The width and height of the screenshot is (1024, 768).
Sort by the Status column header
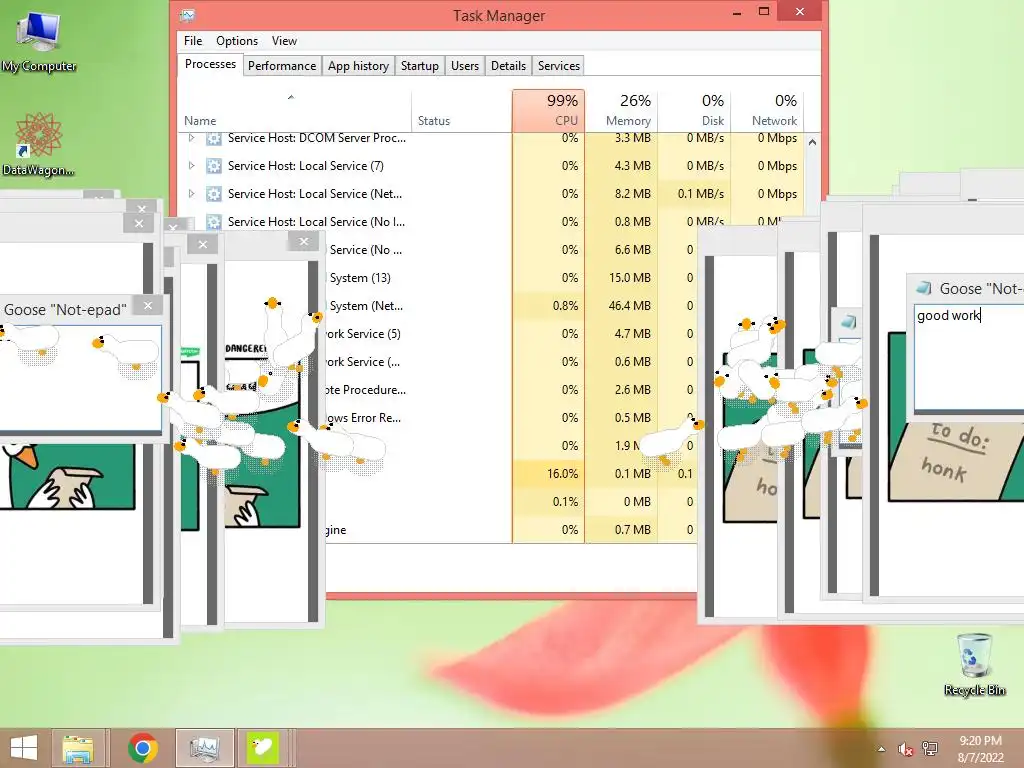(x=462, y=111)
